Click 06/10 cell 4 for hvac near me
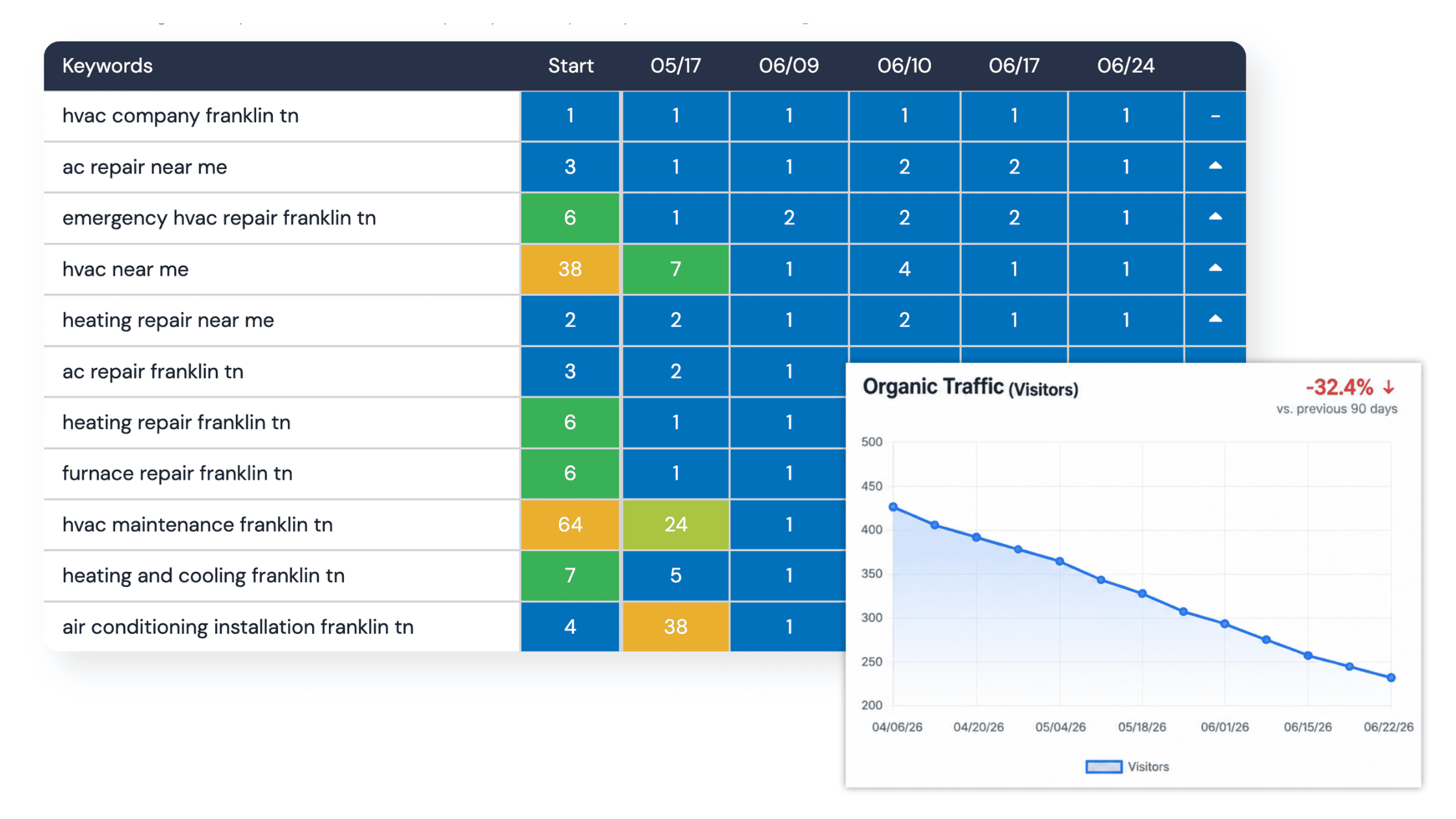 click(x=904, y=269)
